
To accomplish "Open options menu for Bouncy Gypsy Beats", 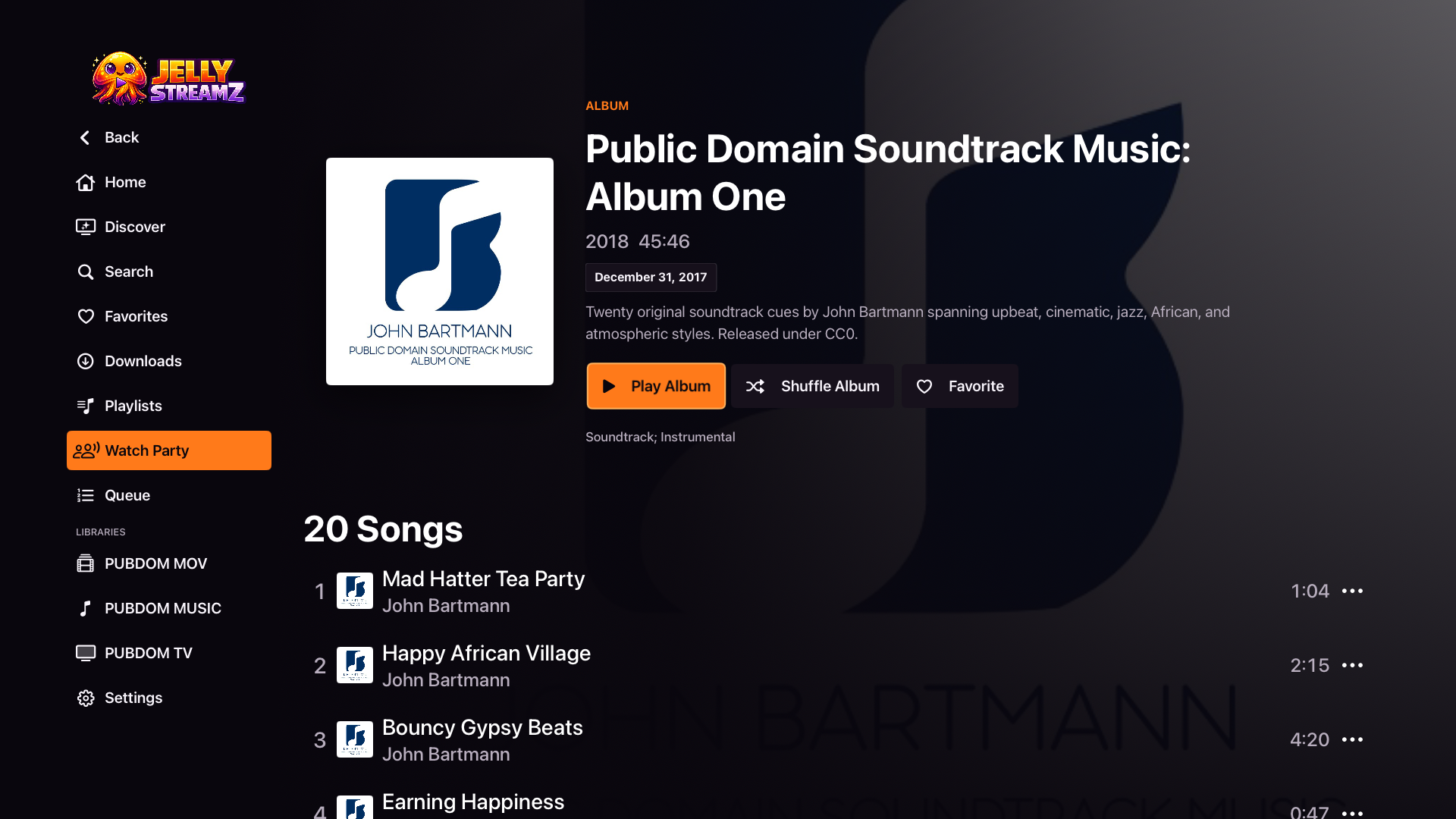I will [x=1352, y=739].
